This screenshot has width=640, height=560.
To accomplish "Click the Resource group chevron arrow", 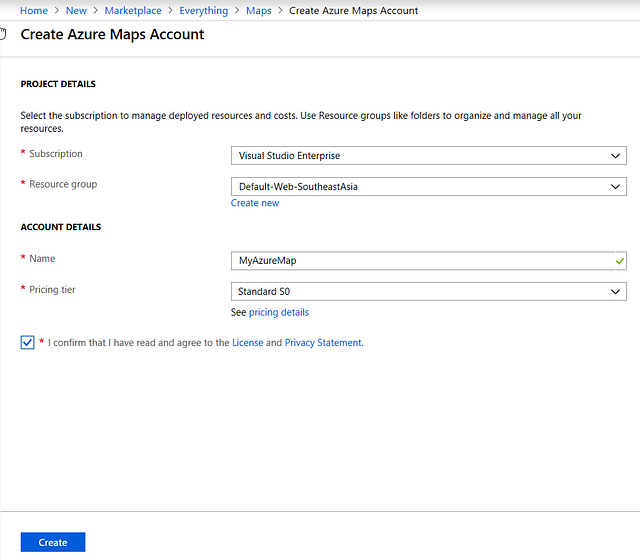I will tap(615, 187).
